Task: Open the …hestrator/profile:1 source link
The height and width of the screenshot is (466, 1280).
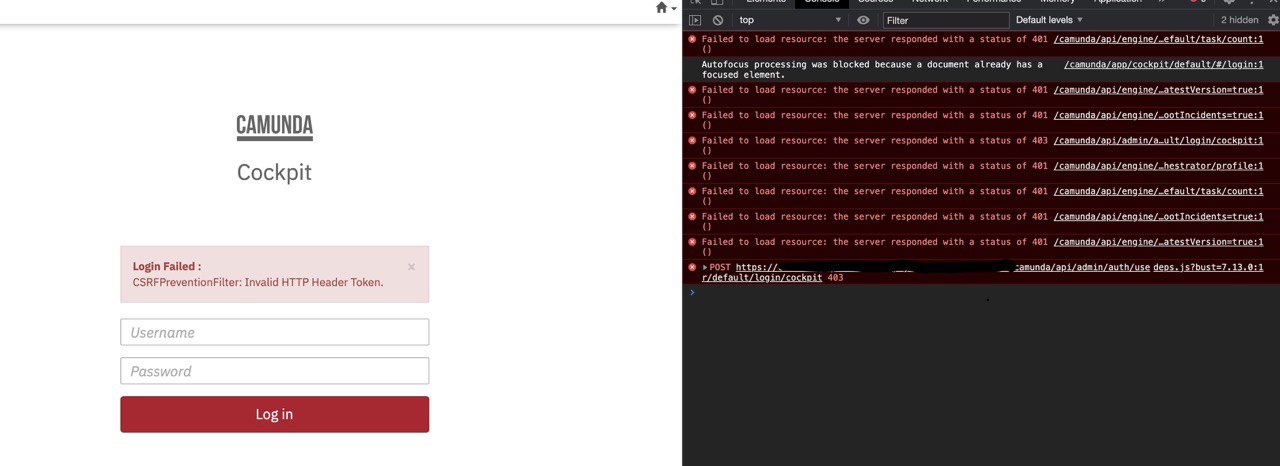Action: pyautogui.click(x=1158, y=166)
